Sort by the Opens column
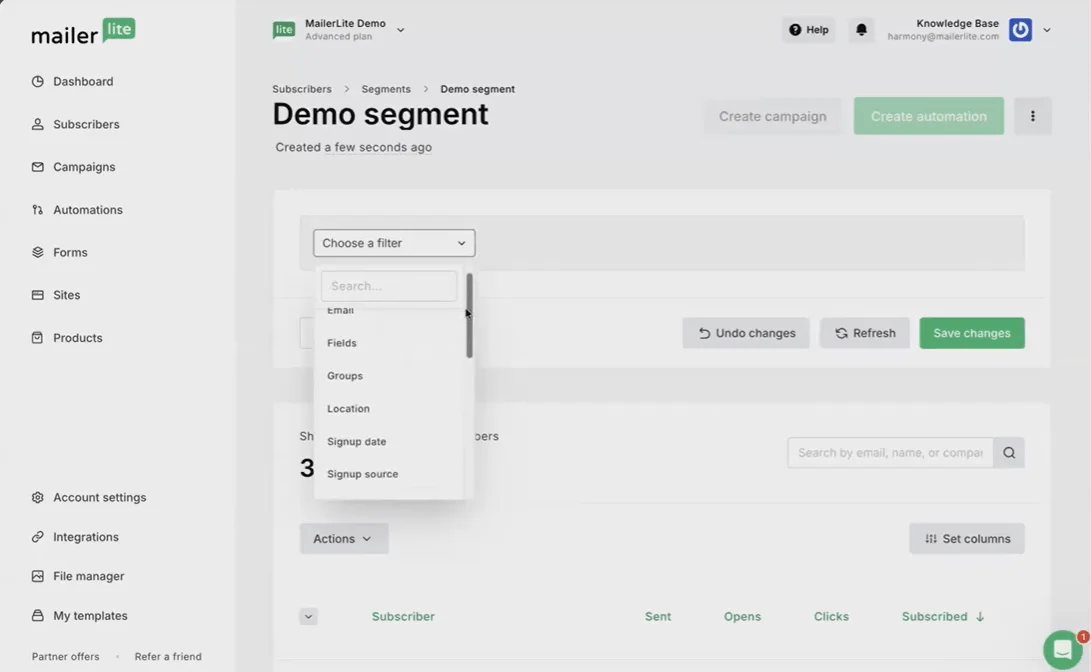This screenshot has height=672, width=1091. tap(742, 616)
